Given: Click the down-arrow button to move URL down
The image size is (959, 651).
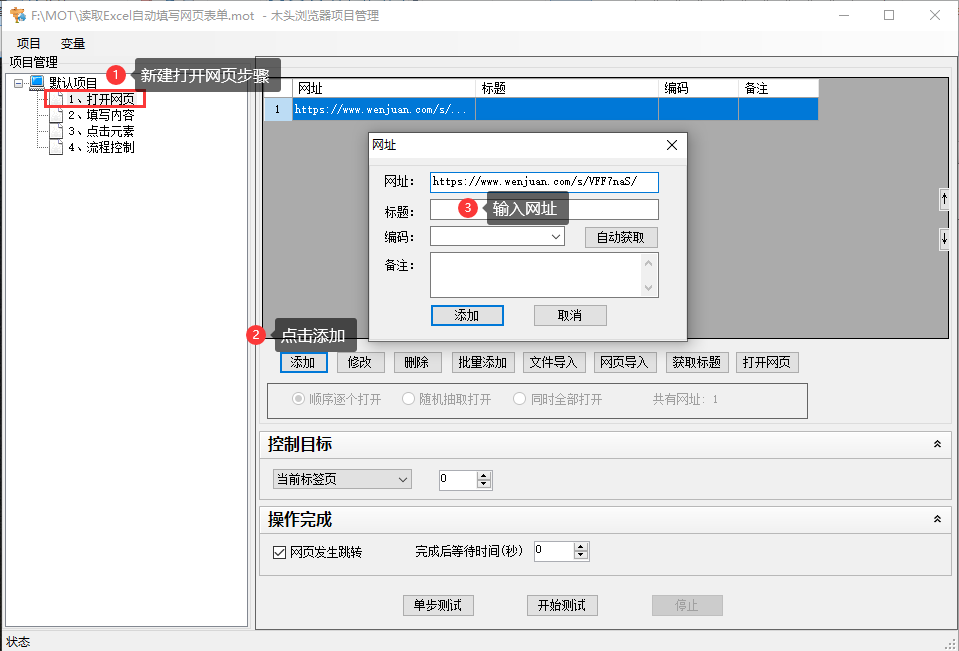Looking at the screenshot, I should click(944, 238).
